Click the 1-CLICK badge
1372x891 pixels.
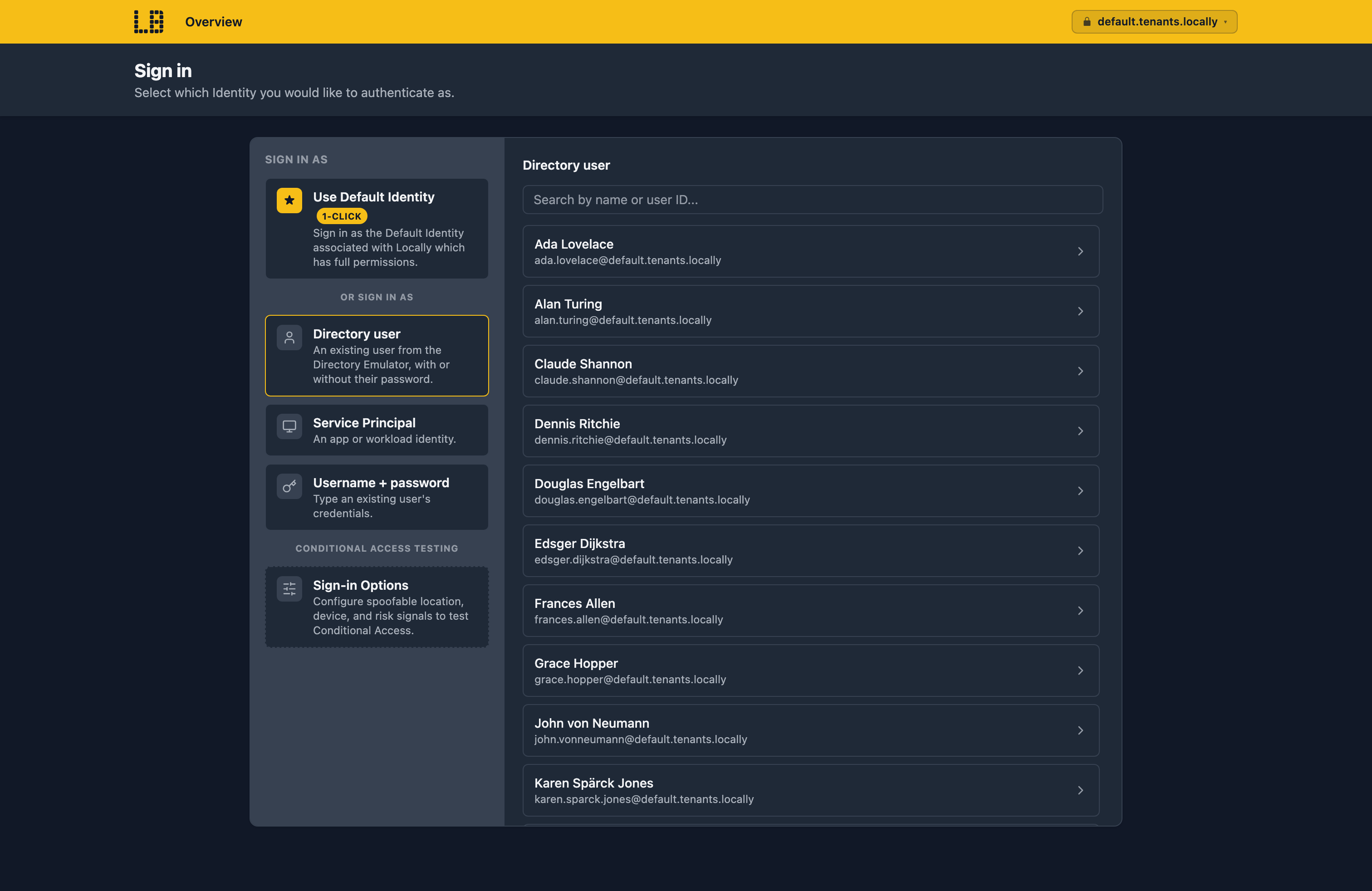(x=342, y=216)
